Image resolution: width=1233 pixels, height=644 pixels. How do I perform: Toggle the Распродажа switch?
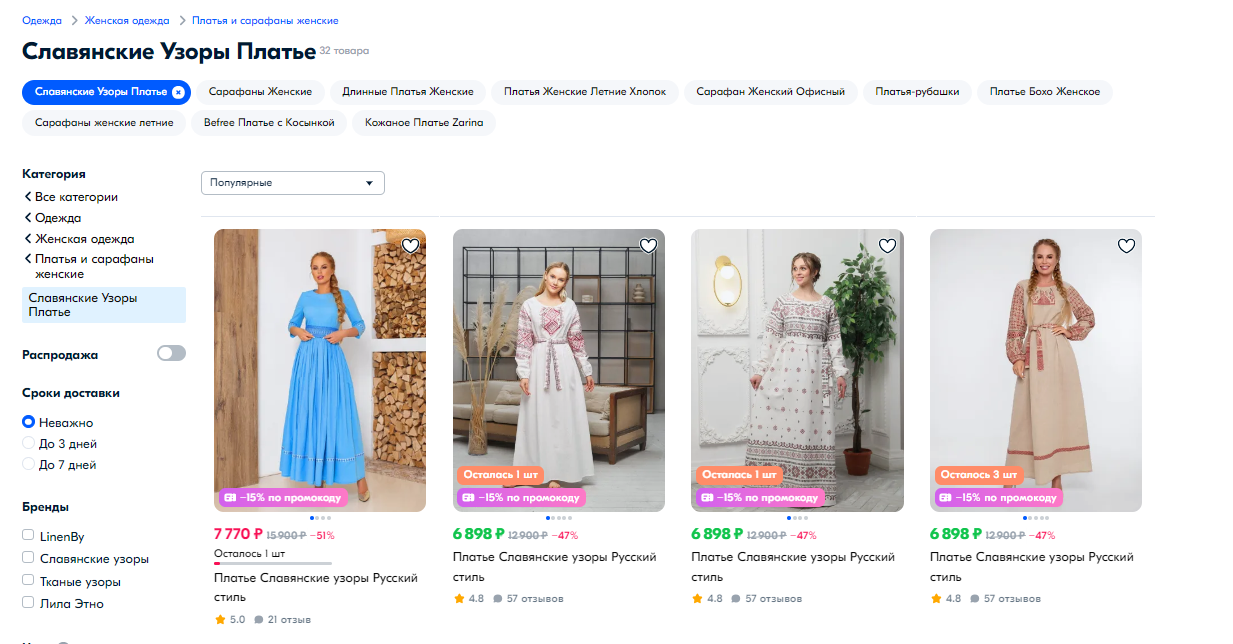[171, 353]
